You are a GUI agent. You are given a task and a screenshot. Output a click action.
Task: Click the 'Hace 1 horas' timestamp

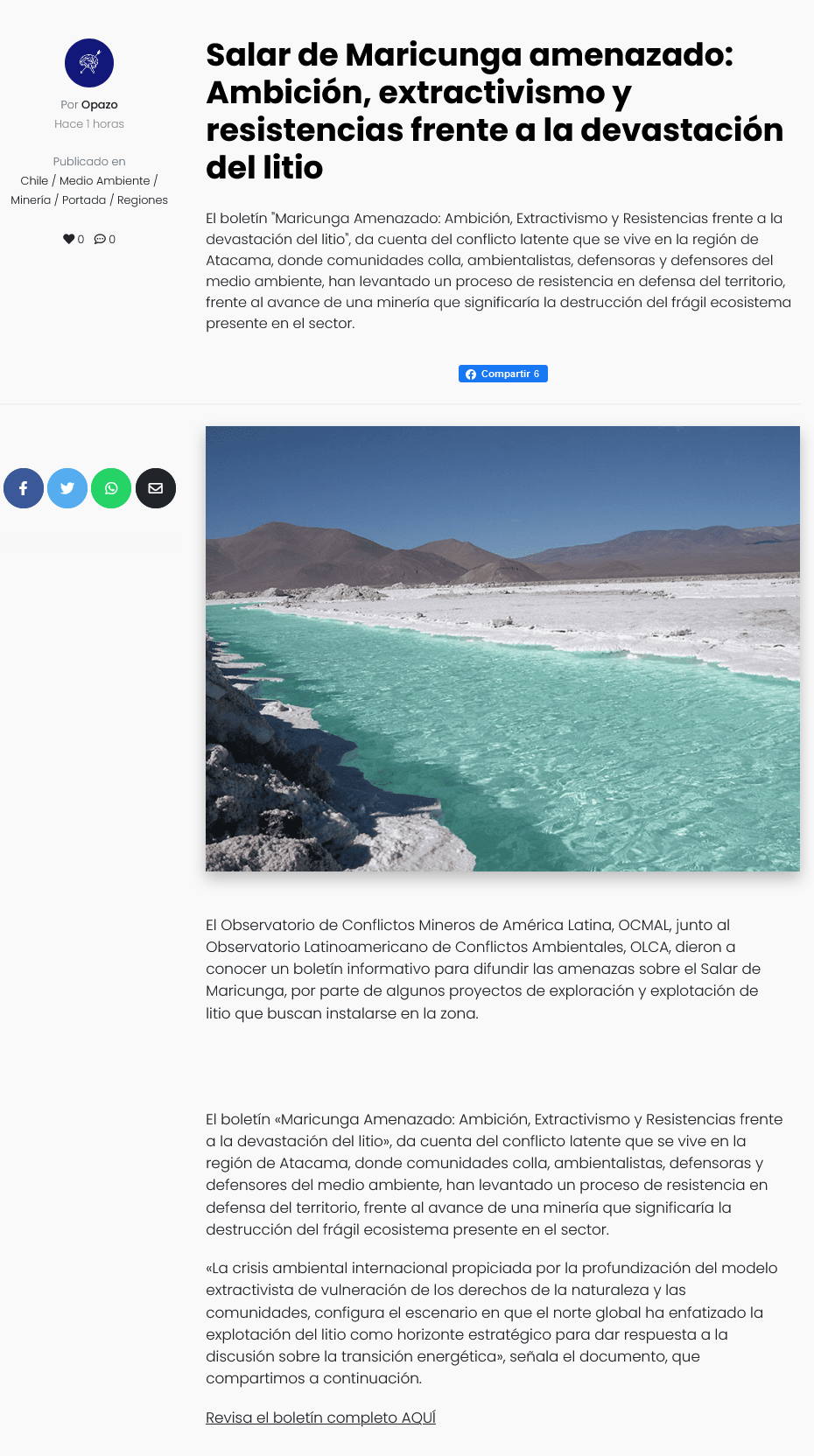pyautogui.click(x=89, y=123)
